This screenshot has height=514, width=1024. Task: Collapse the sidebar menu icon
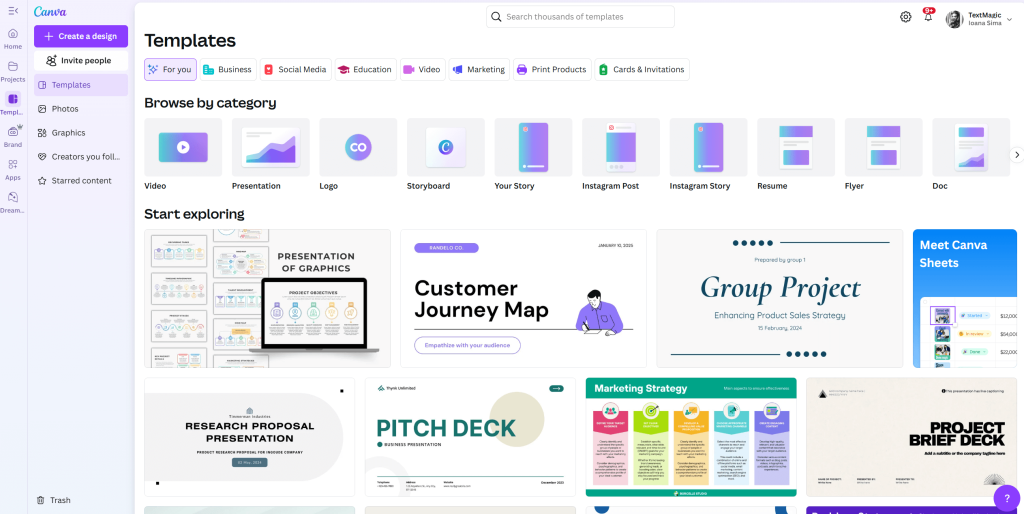click(x=13, y=11)
